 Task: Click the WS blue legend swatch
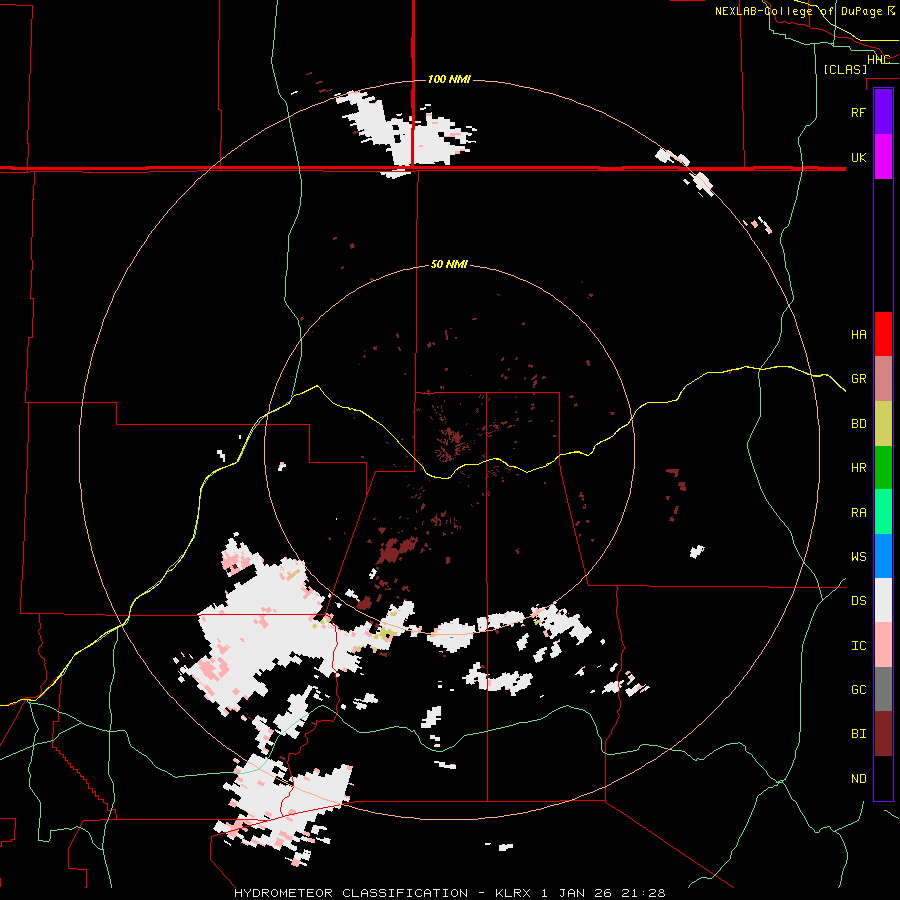click(x=883, y=556)
